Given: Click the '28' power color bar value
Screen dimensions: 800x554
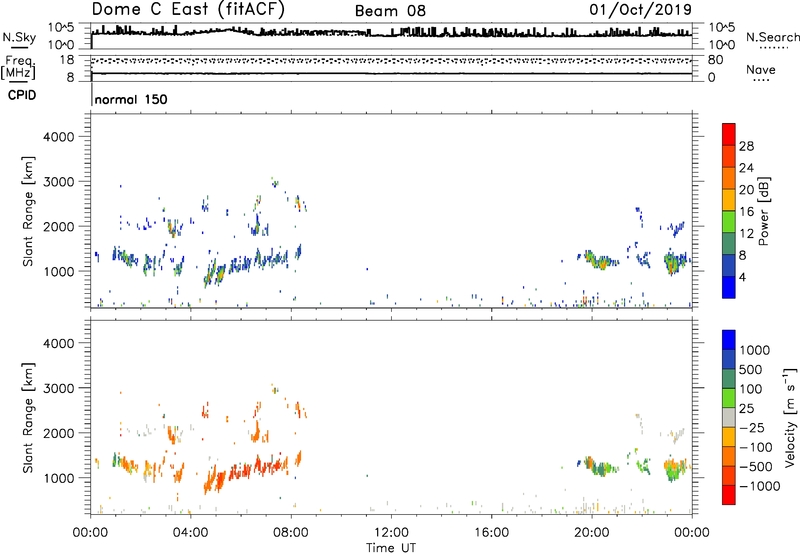Looking at the screenshot, I should (x=746, y=146).
